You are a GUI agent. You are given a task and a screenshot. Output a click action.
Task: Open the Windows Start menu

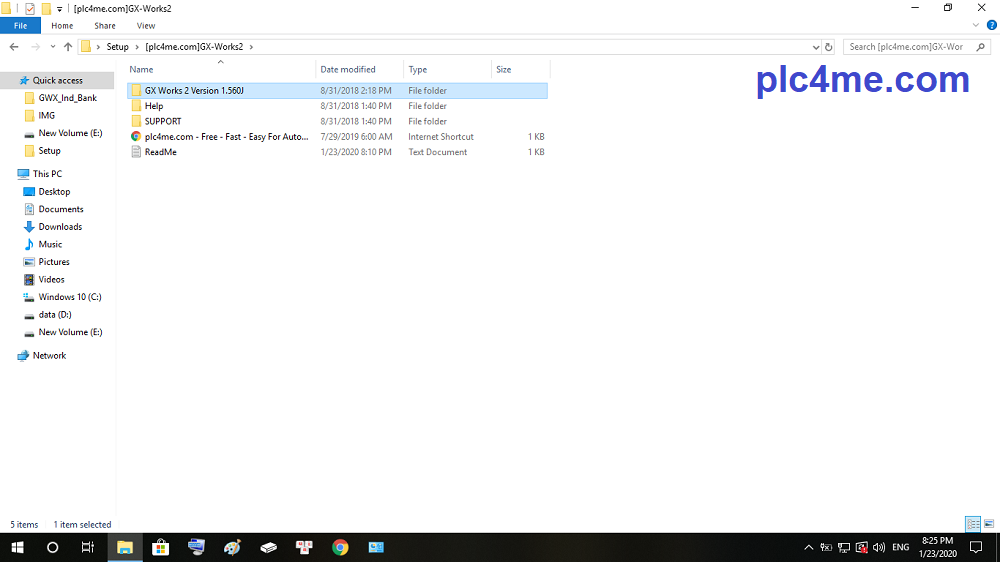pos(17,547)
